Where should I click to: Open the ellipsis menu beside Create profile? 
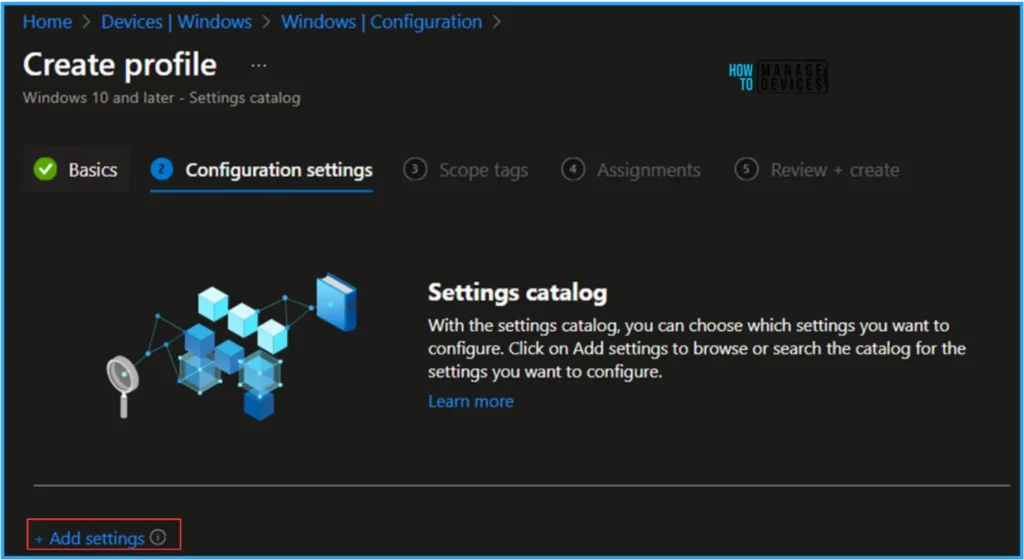click(x=259, y=65)
